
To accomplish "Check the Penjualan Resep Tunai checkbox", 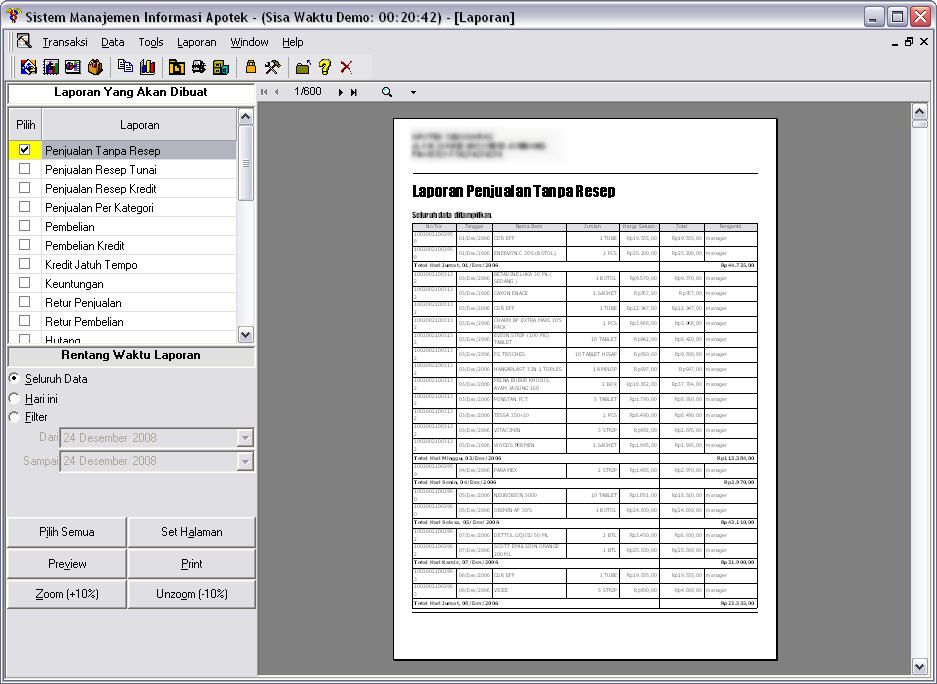I will pyautogui.click(x=25, y=169).
